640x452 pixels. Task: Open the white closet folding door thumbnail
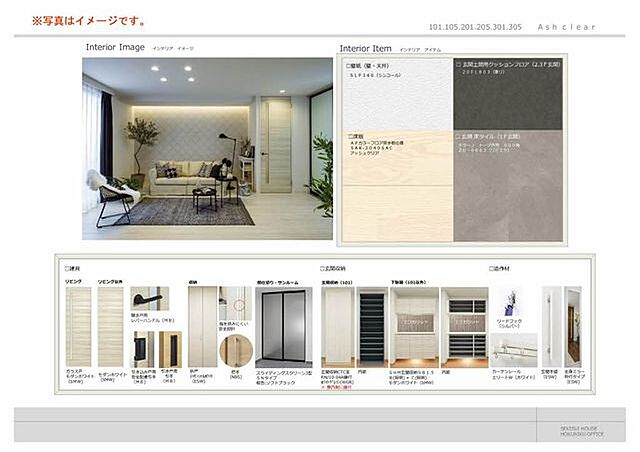pyautogui.click(x=202, y=327)
